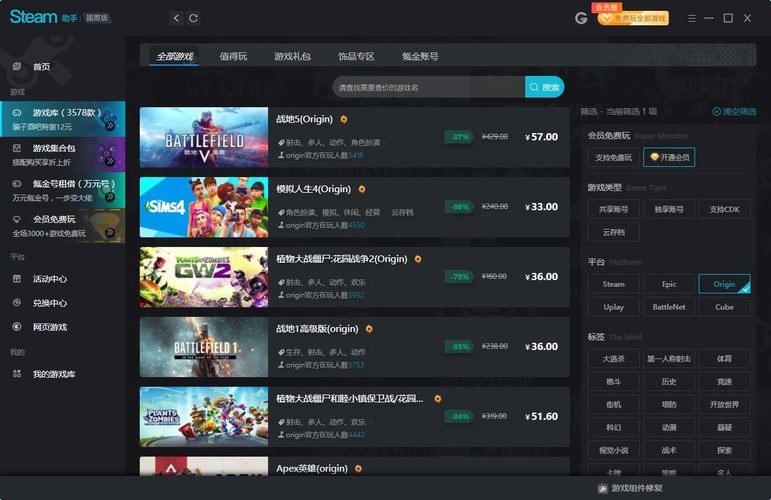Click the ¥57.00 price of 战地5
771x500 pixels.
pyautogui.click(x=541, y=137)
